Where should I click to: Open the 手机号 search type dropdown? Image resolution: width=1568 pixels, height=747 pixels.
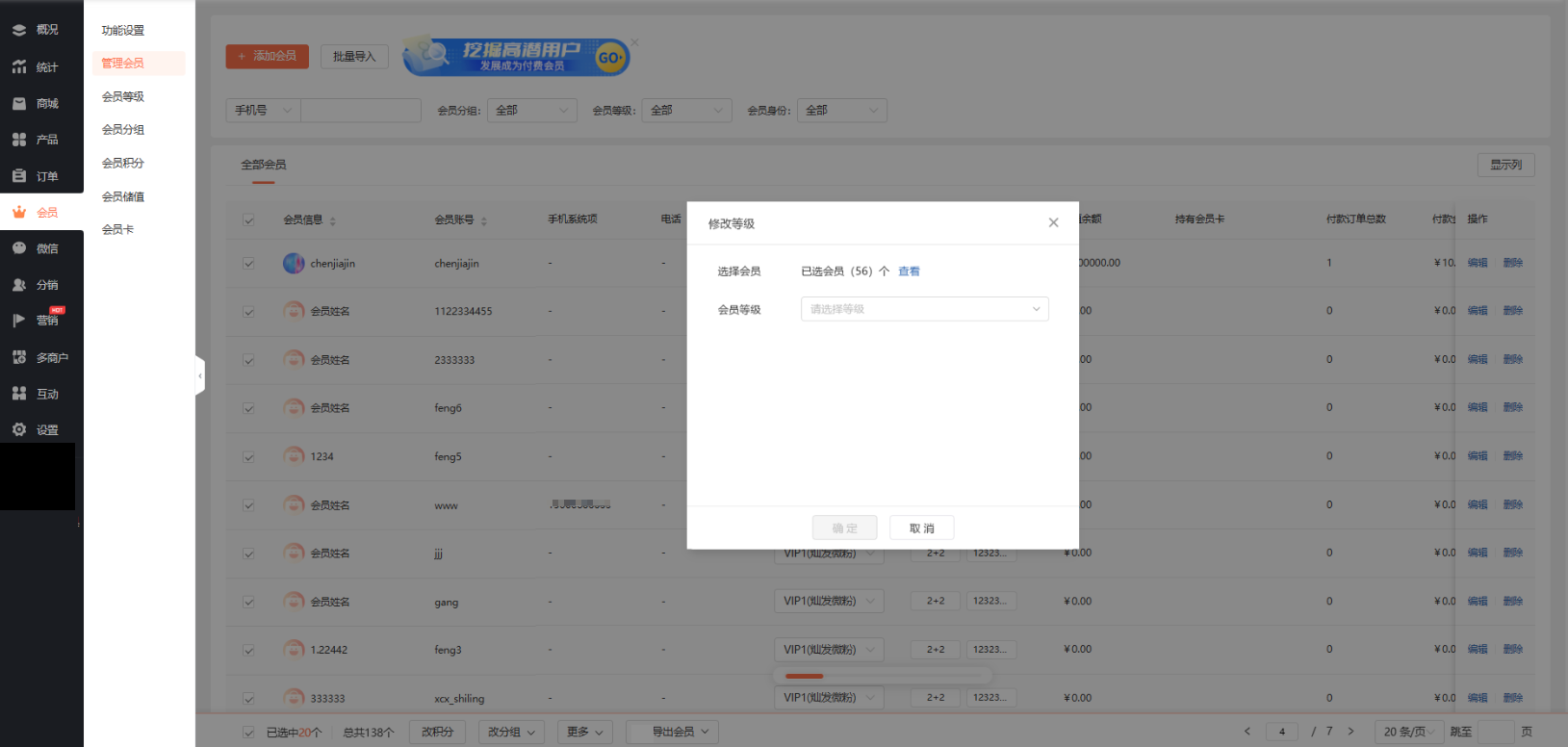click(x=263, y=111)
